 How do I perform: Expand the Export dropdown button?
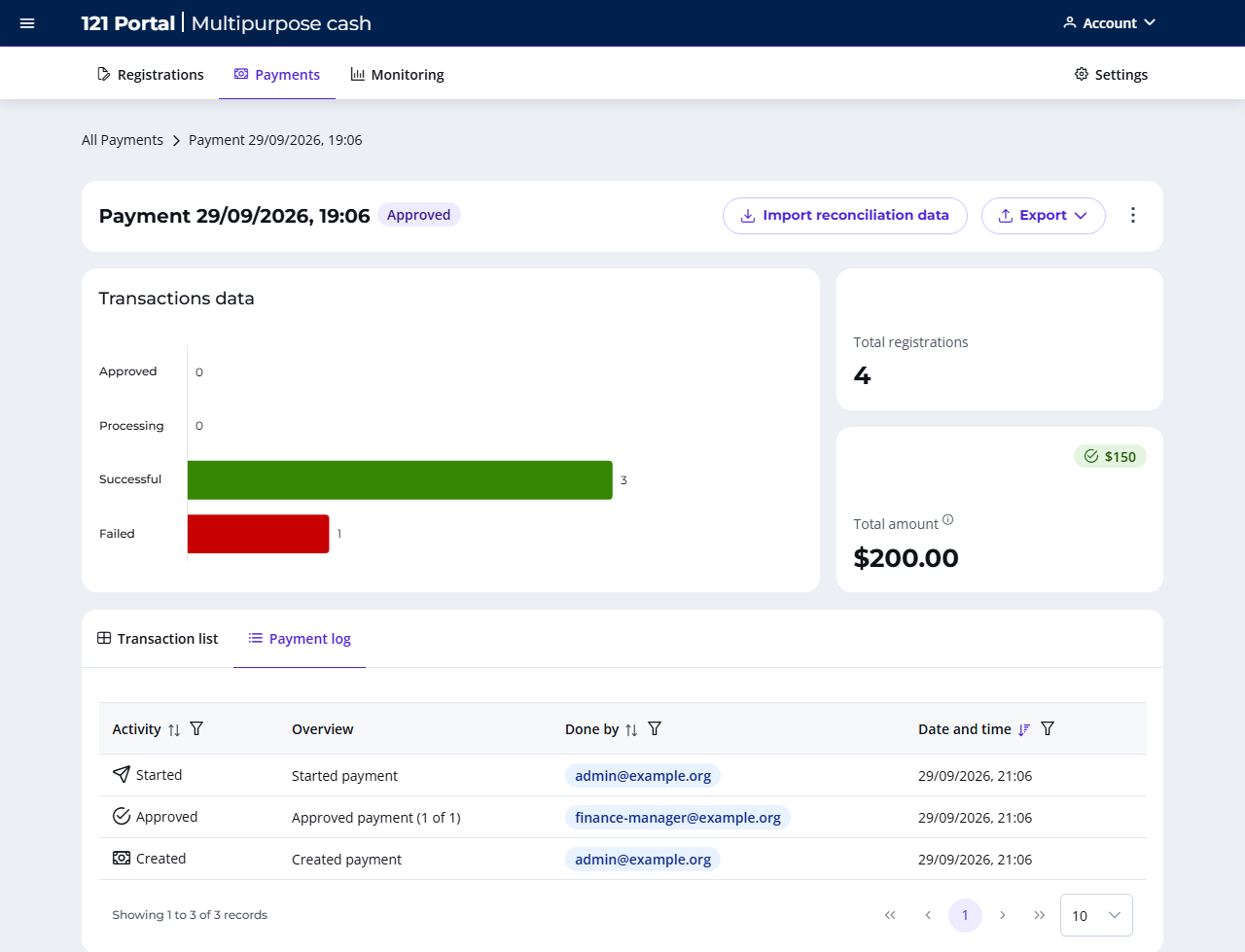click(x=1044, y=216)
